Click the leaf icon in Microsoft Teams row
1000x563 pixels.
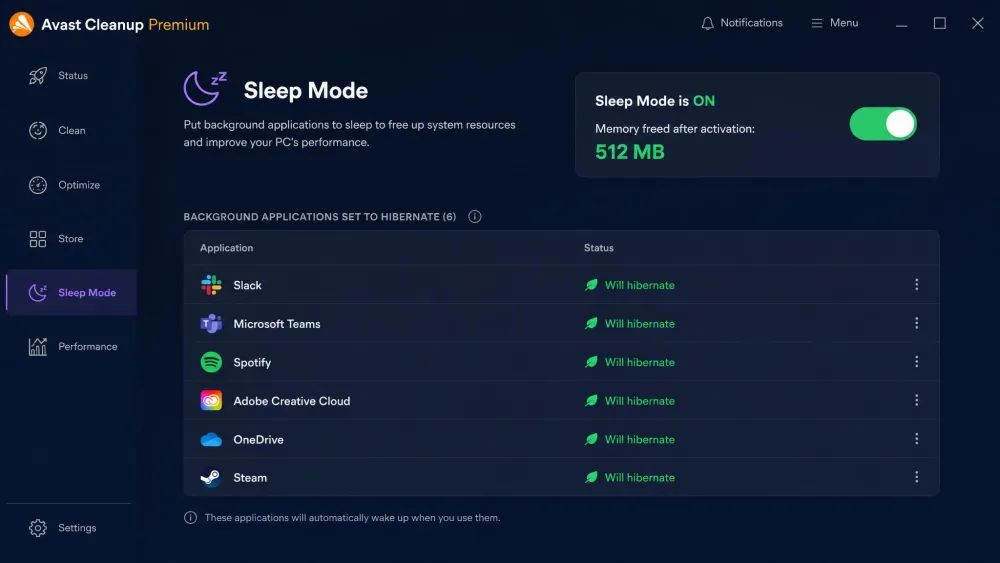[591, 323]
